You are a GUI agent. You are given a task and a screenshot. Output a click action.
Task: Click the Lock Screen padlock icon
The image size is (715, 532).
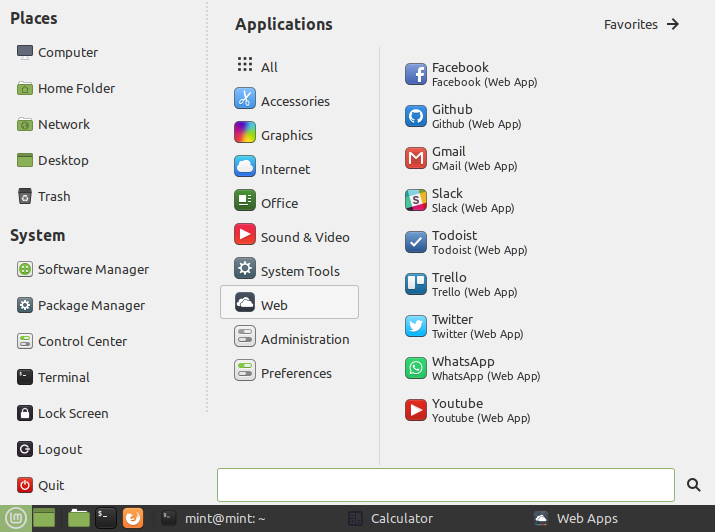(x=25, y=413)
